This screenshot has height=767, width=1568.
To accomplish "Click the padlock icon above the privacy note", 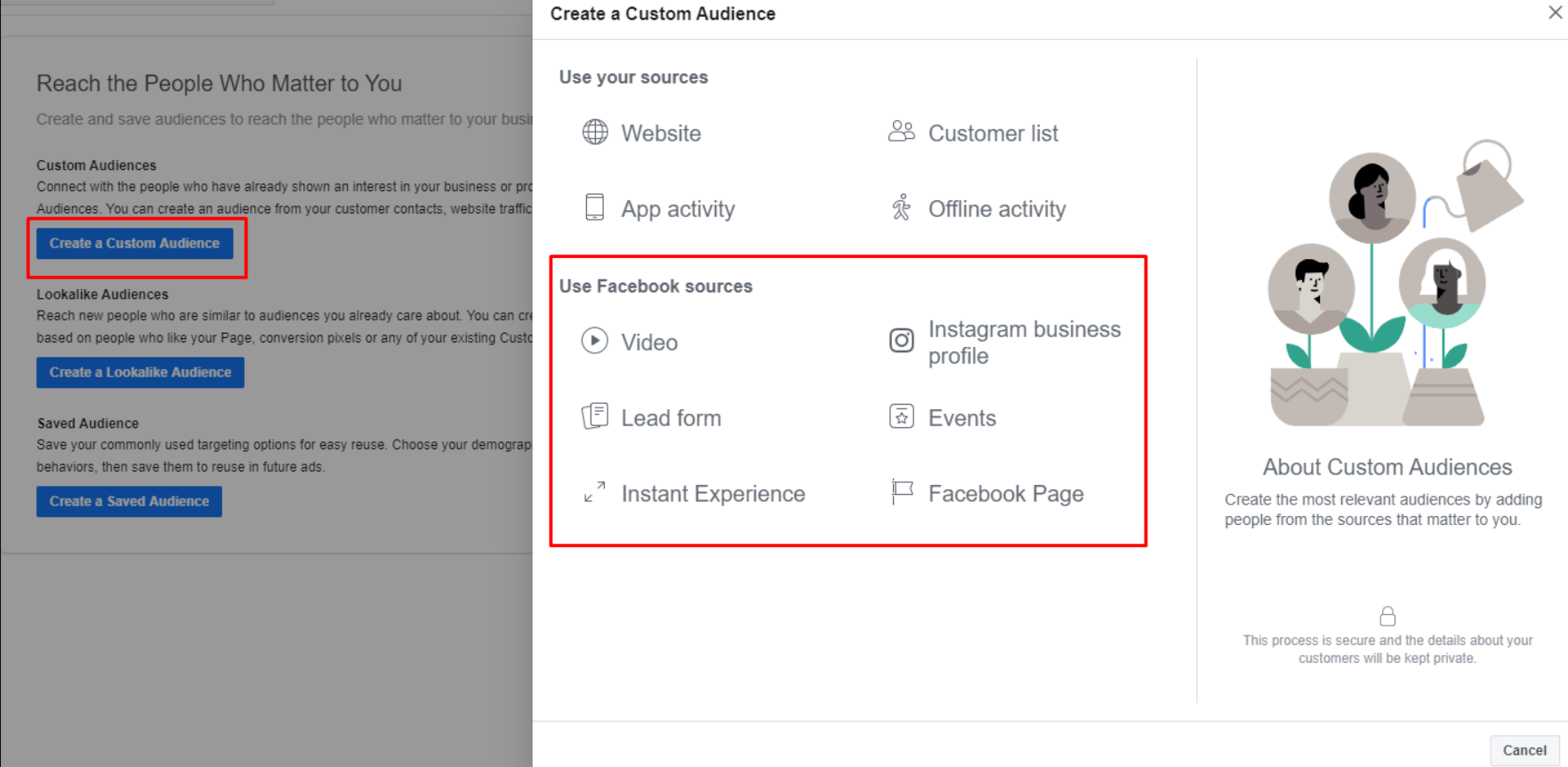I will click(x=1387, y=616).
